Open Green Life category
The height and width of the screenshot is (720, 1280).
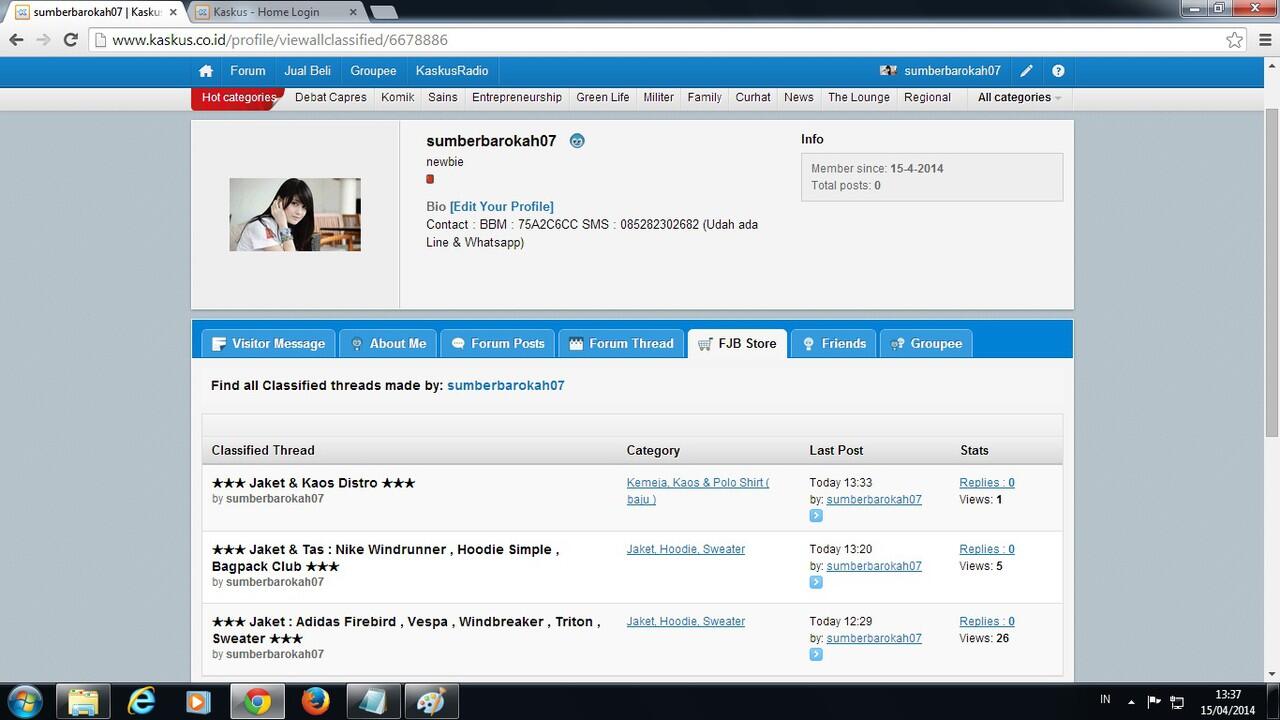tap(603, 97)
